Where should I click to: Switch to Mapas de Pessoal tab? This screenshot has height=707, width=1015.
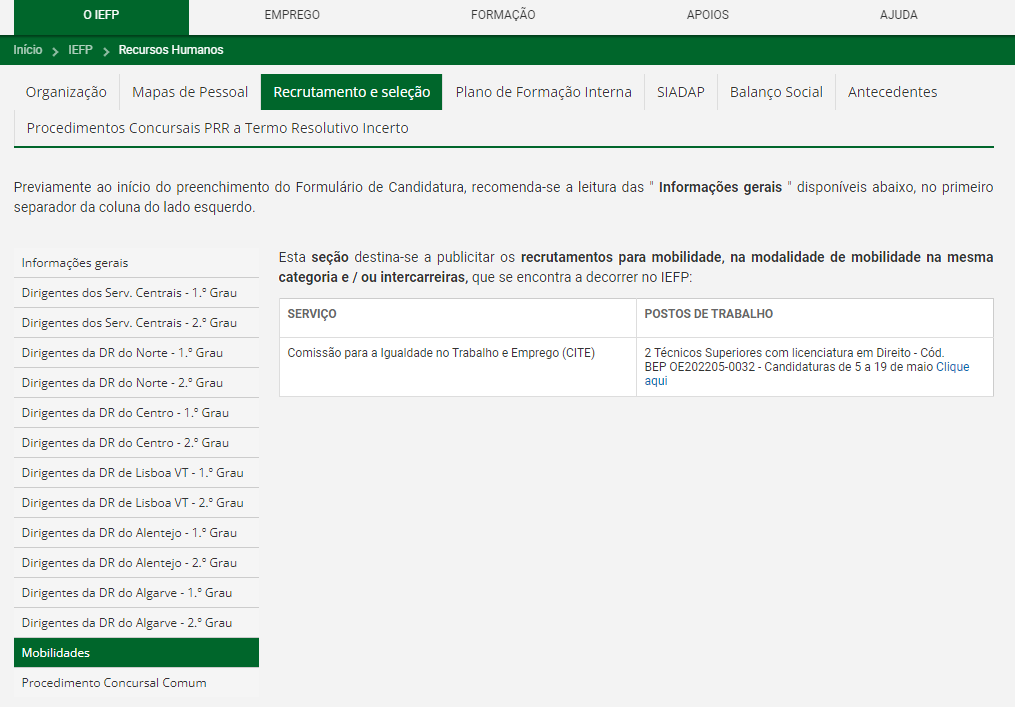(x=190, y=92)
